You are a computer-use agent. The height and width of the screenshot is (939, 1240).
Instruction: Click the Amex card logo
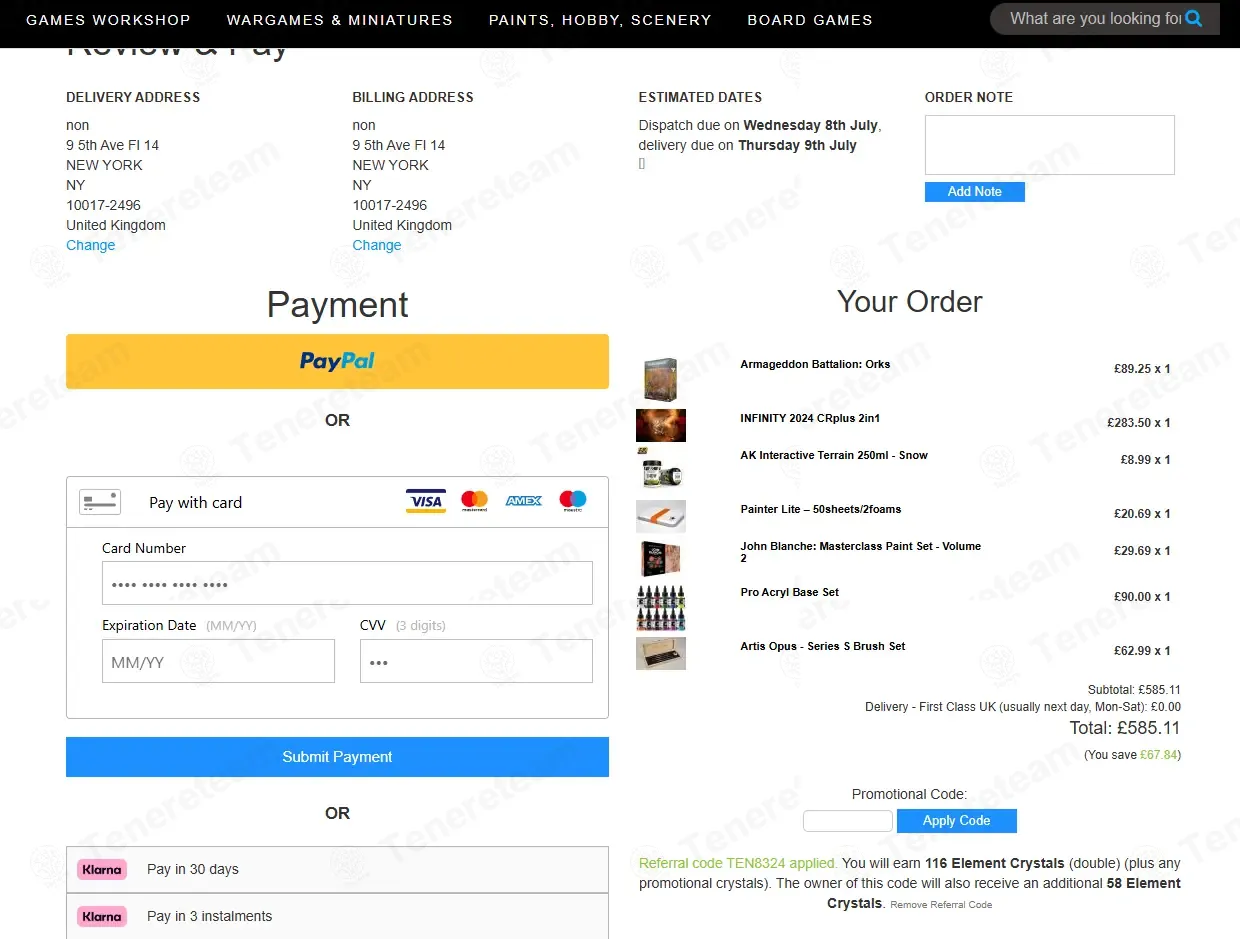[x=523, y=501]
